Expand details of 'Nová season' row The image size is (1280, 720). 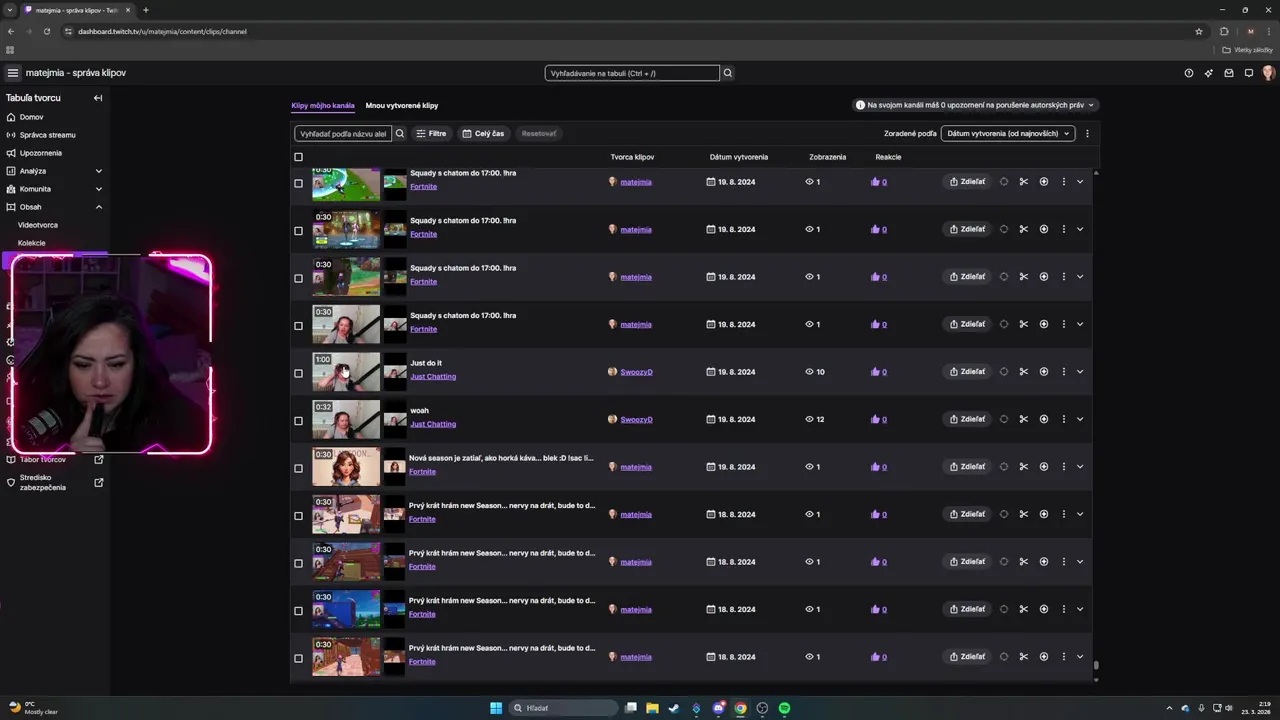(1080, 467)
